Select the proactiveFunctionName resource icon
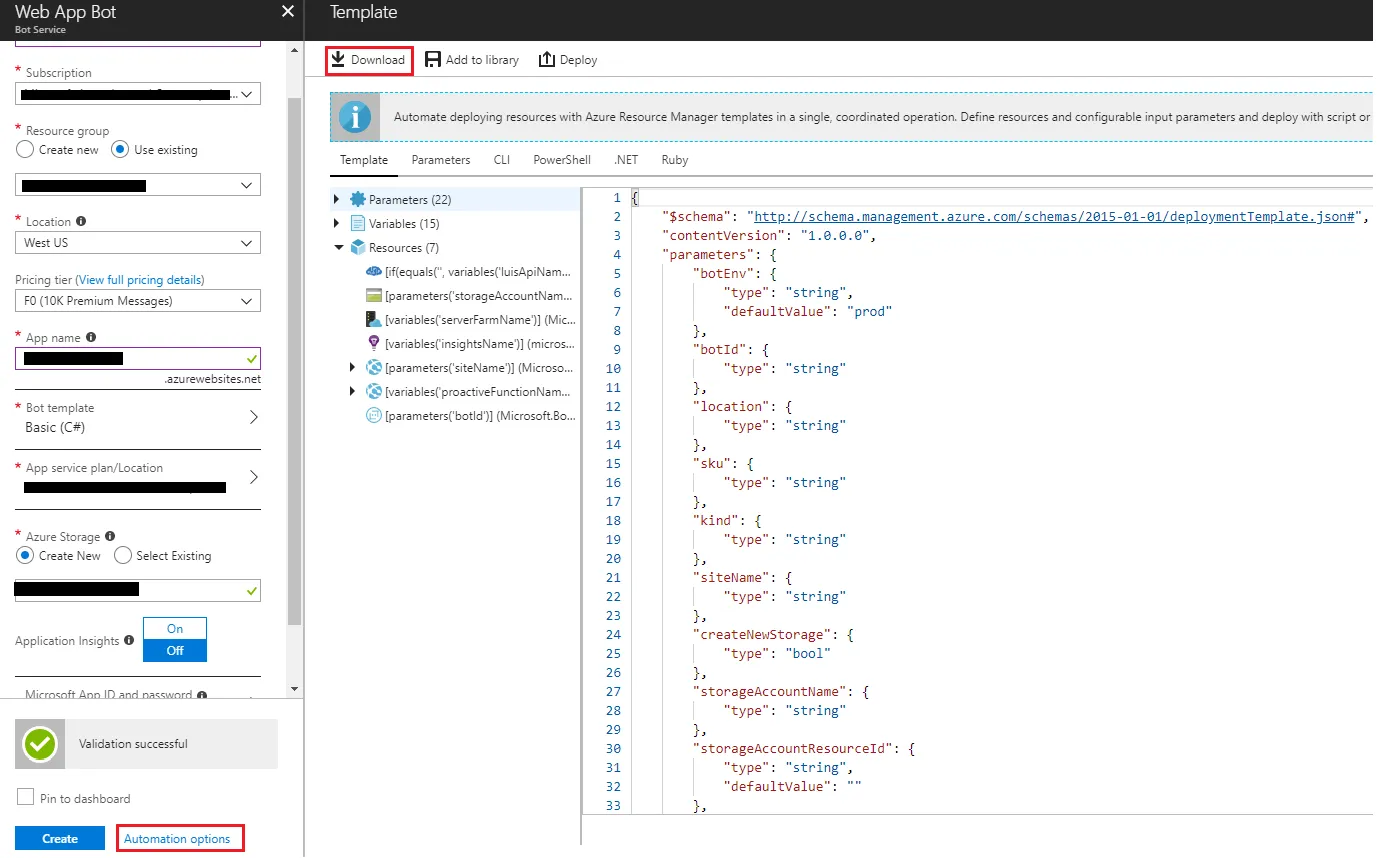This screenshot has height=858, width=1379. pos(374,392)
